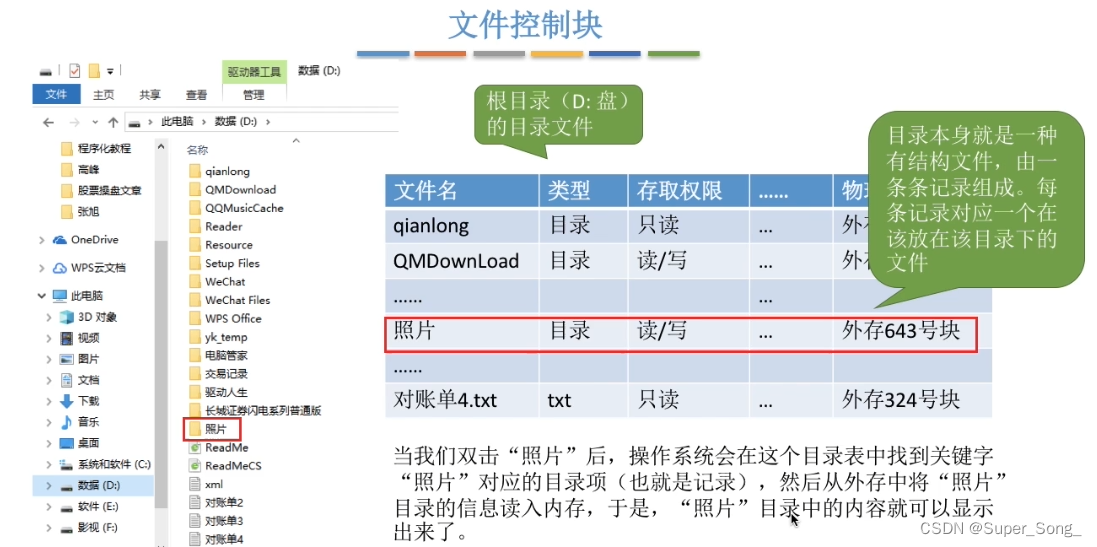
Task: Click the OneDrive cloud icon
Action: pos(60,240)
